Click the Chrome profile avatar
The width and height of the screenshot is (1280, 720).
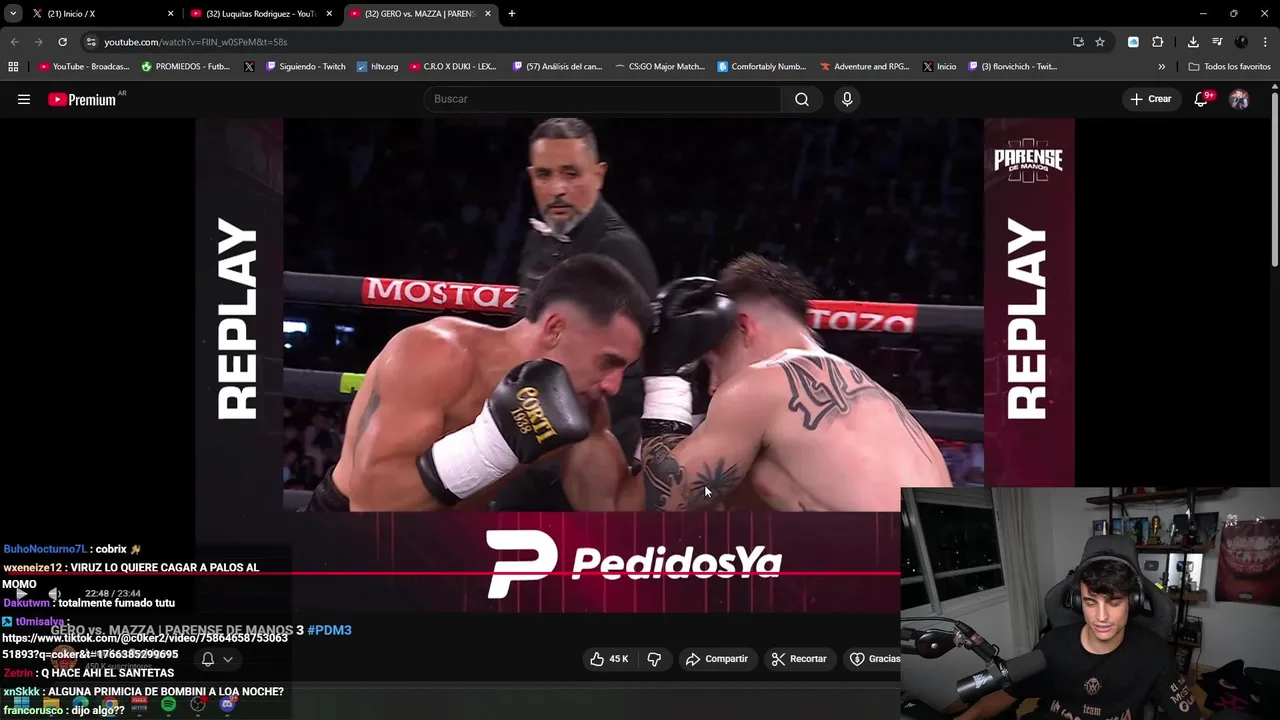coord(1242,42)
